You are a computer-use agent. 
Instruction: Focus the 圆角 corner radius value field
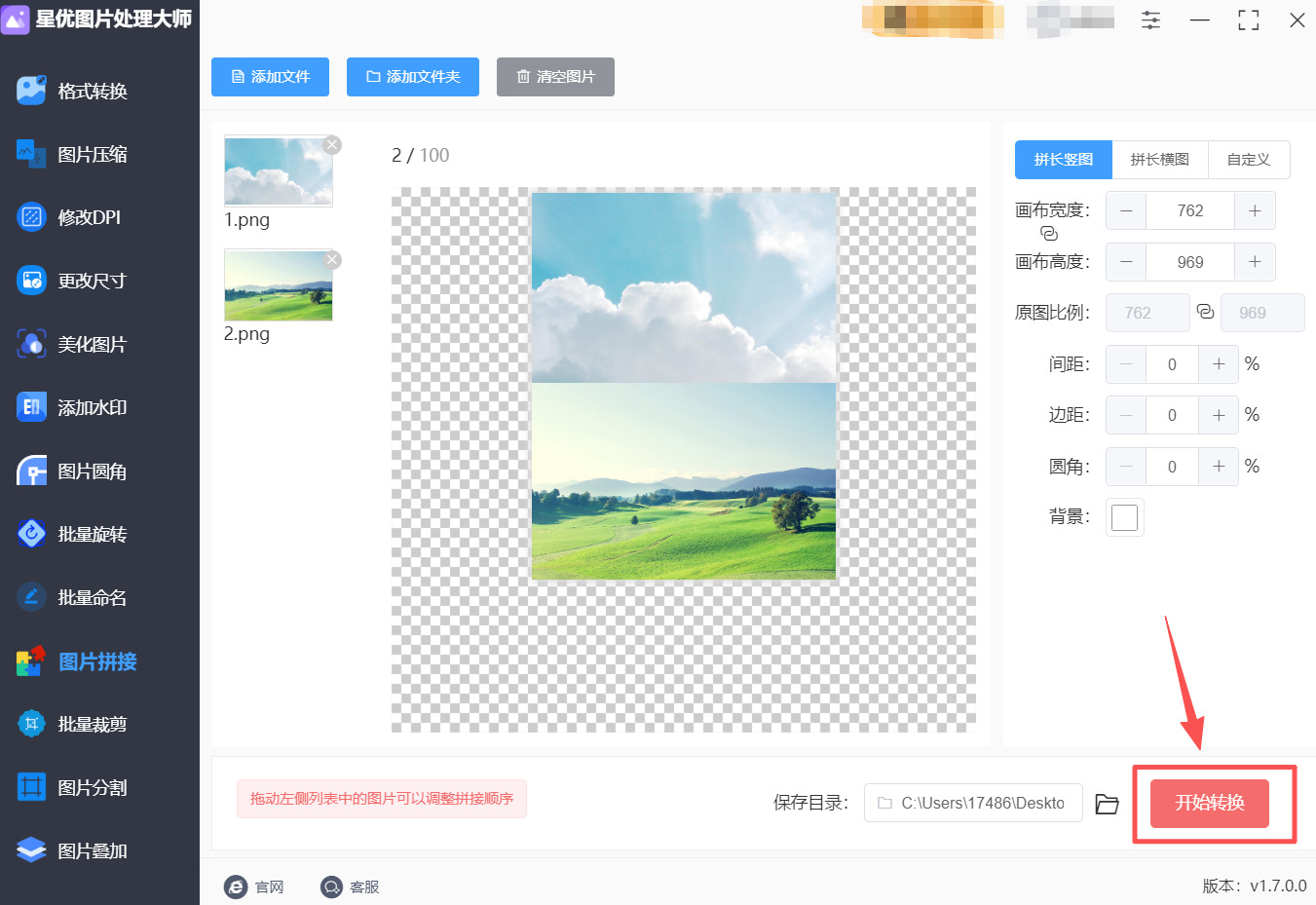pos(1172,467)
